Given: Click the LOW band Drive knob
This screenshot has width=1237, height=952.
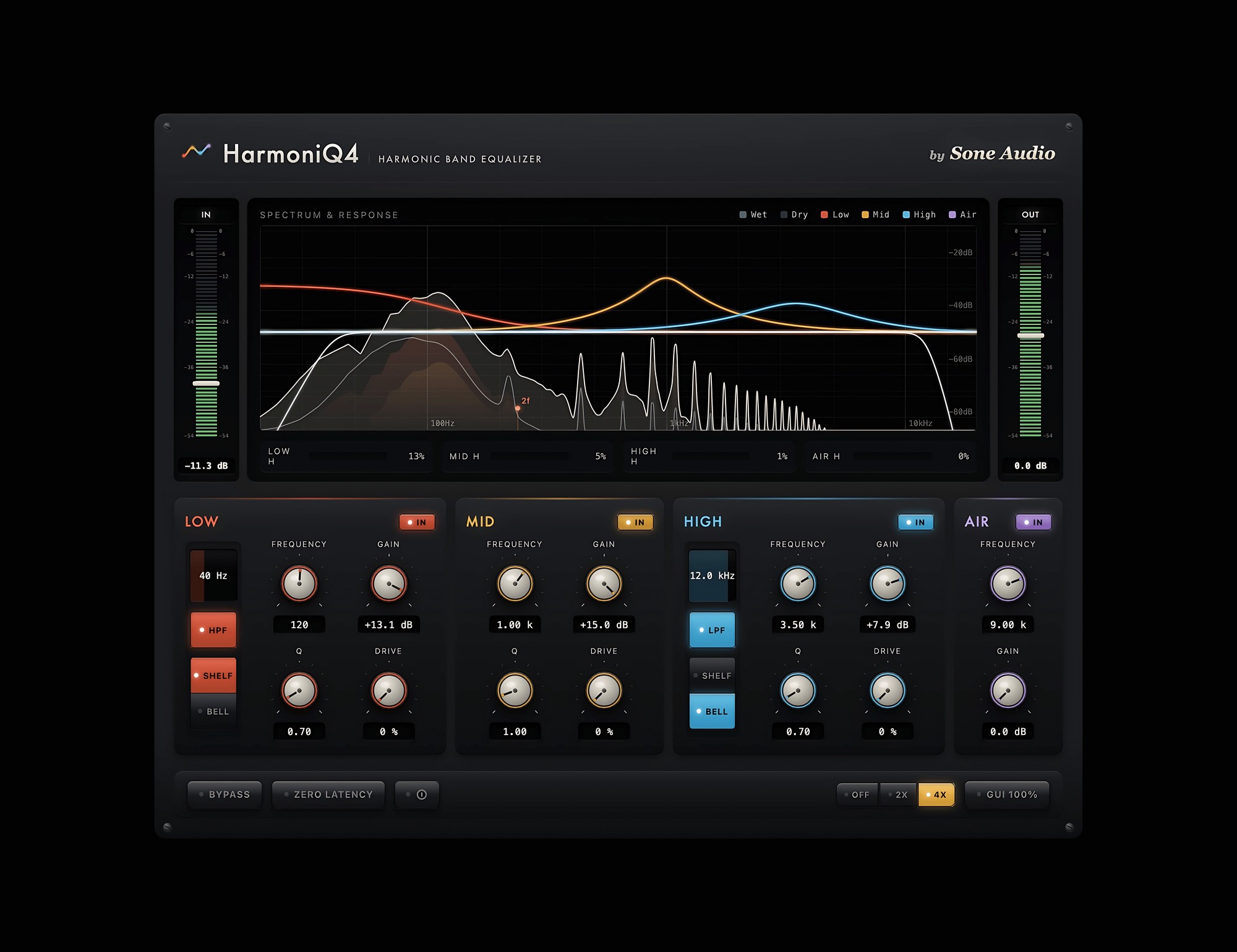Looking at the screenshot, I should (388, 690).
